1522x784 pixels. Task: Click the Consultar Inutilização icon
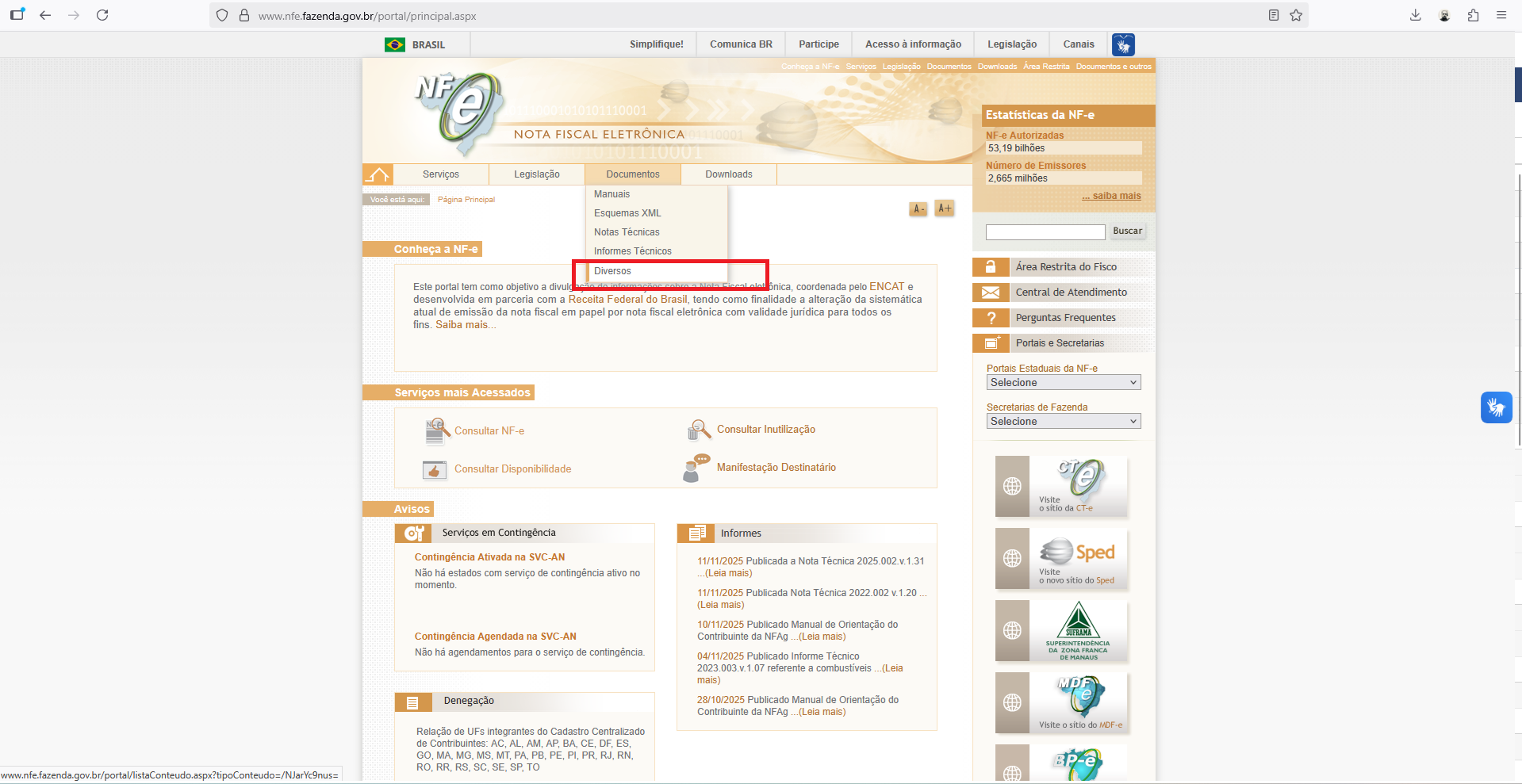[699, 430]
